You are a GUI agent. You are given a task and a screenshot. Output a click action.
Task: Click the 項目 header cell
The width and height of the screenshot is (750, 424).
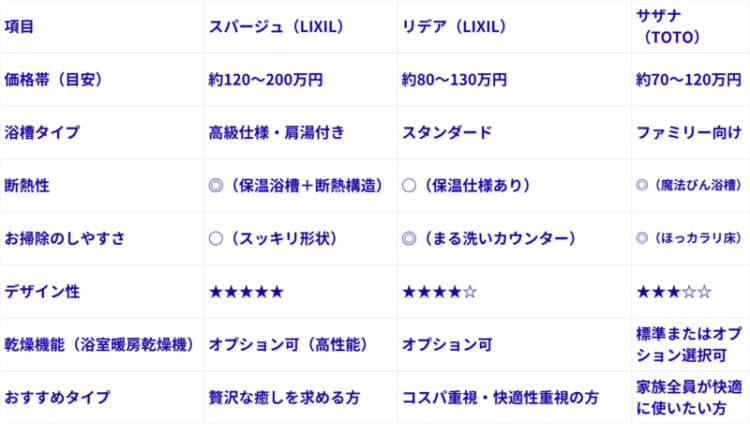tap(20, 27)
